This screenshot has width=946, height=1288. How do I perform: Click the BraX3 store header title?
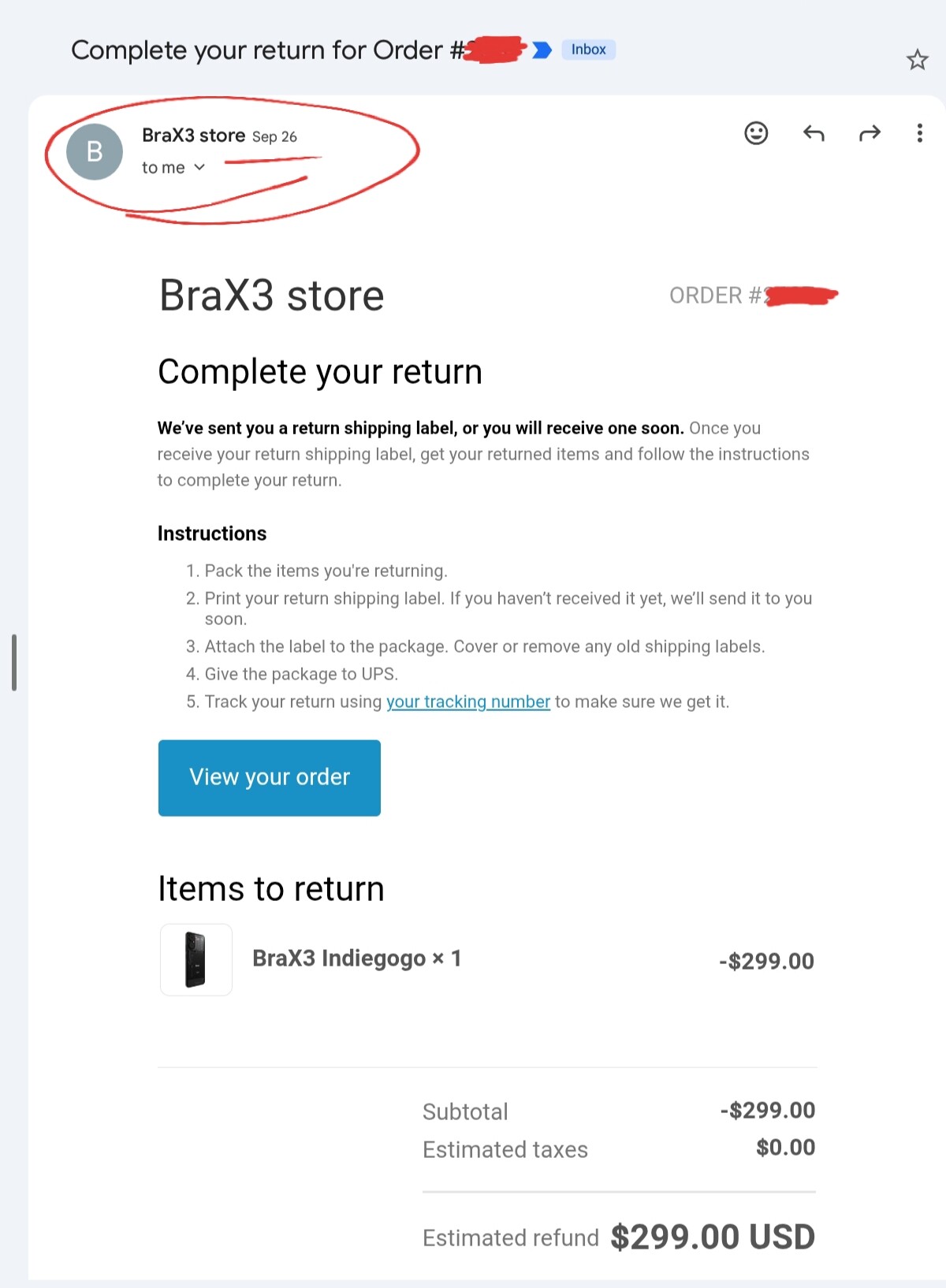point(271,296)
